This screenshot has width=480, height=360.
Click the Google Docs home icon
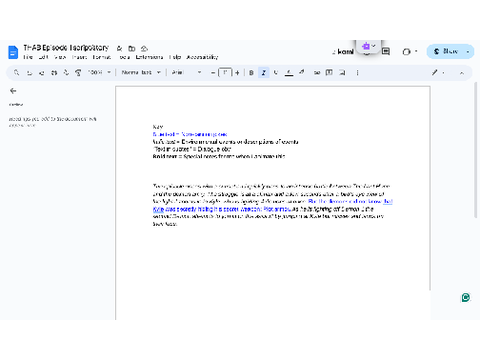click(13, 52)
